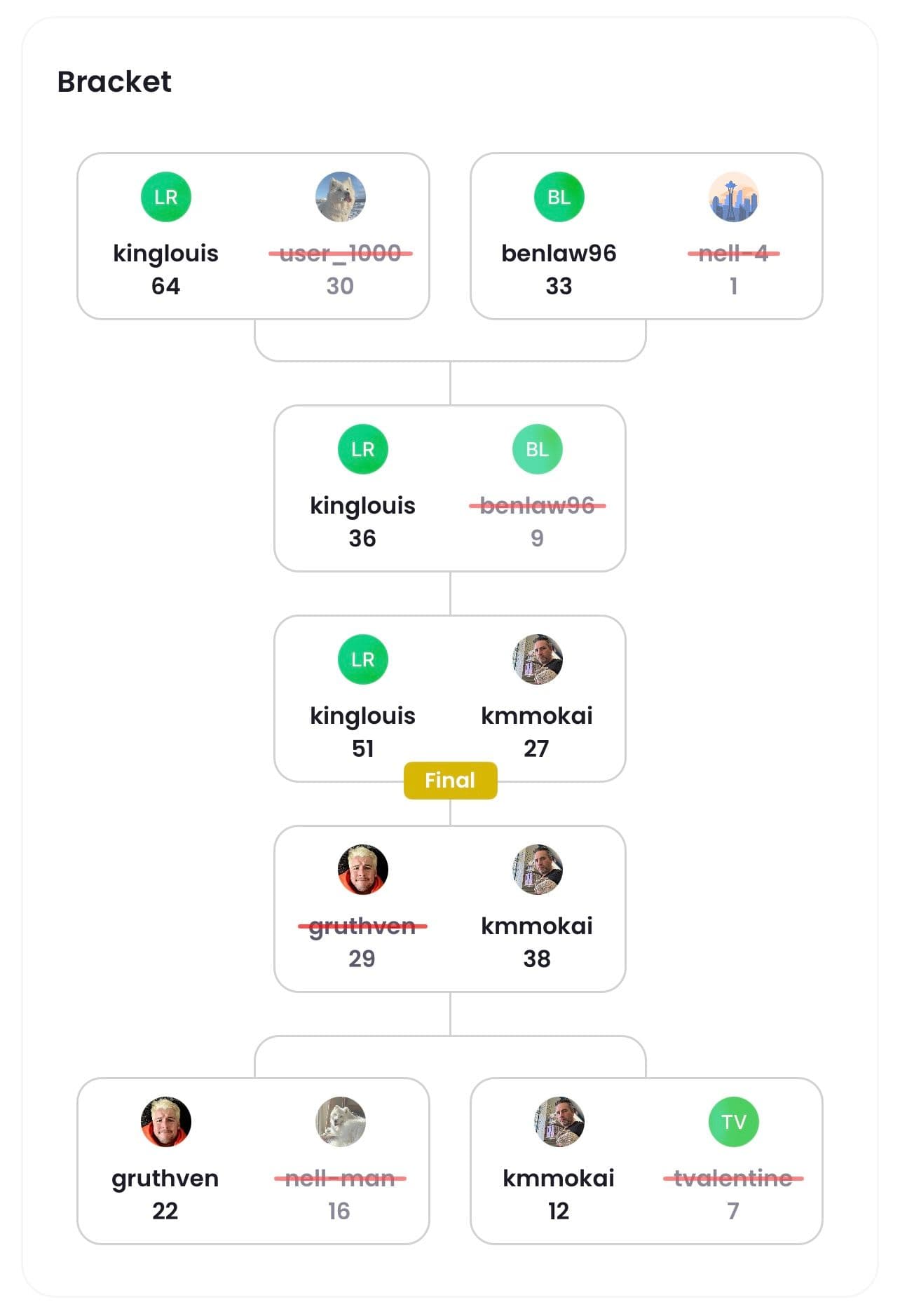Open gruthven avatar in lower semifinal
Viewport: 900px width, 1316px height.
tap(362, 870)
